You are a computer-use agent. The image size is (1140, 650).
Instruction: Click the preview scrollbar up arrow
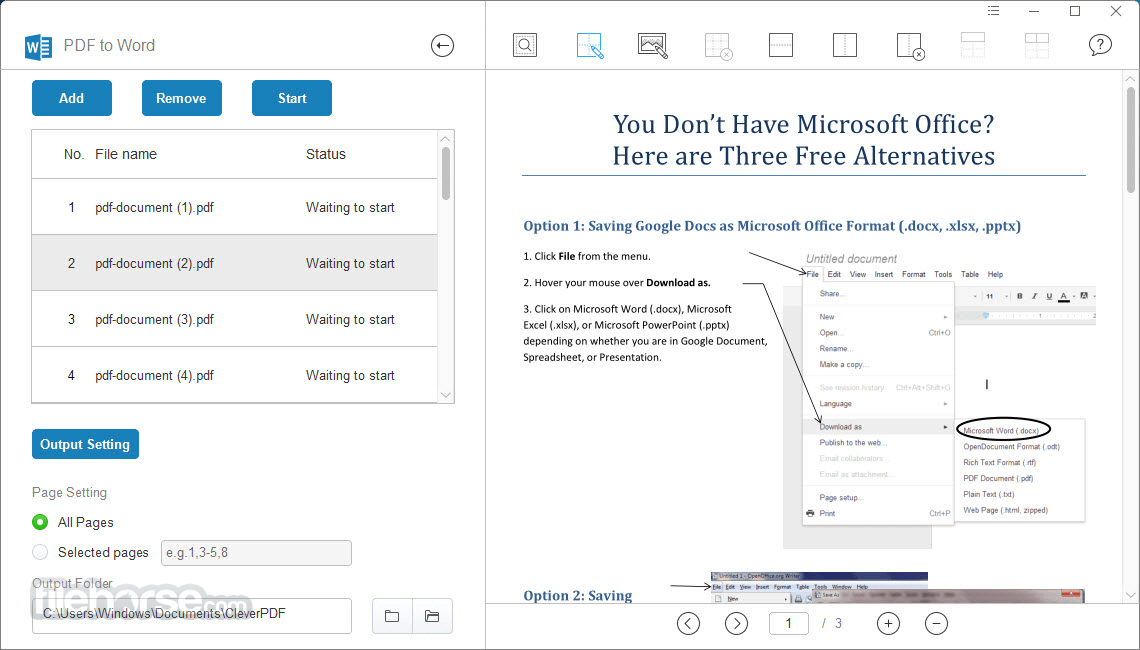(x=1131, y=79)
